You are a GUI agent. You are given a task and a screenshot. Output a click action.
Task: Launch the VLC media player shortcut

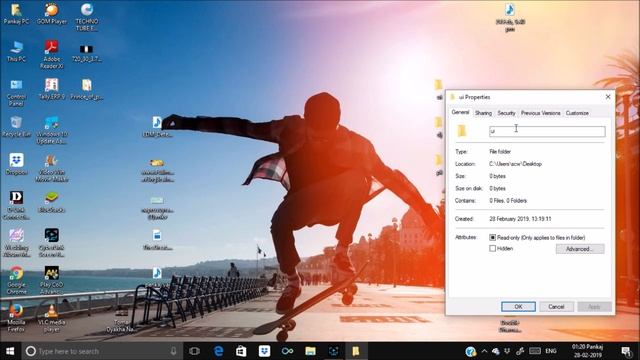click(51, 318)
